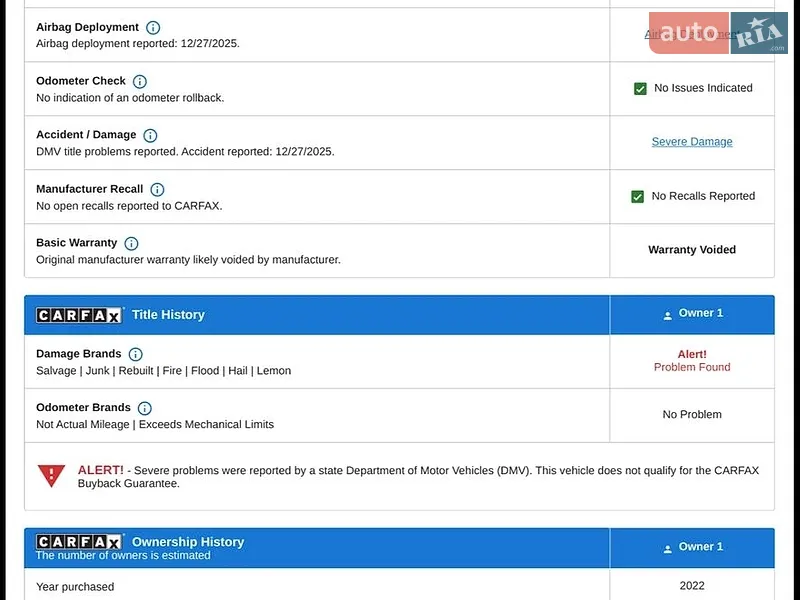Click the 'No Recalls Reported' status text

tap(703, 196)
